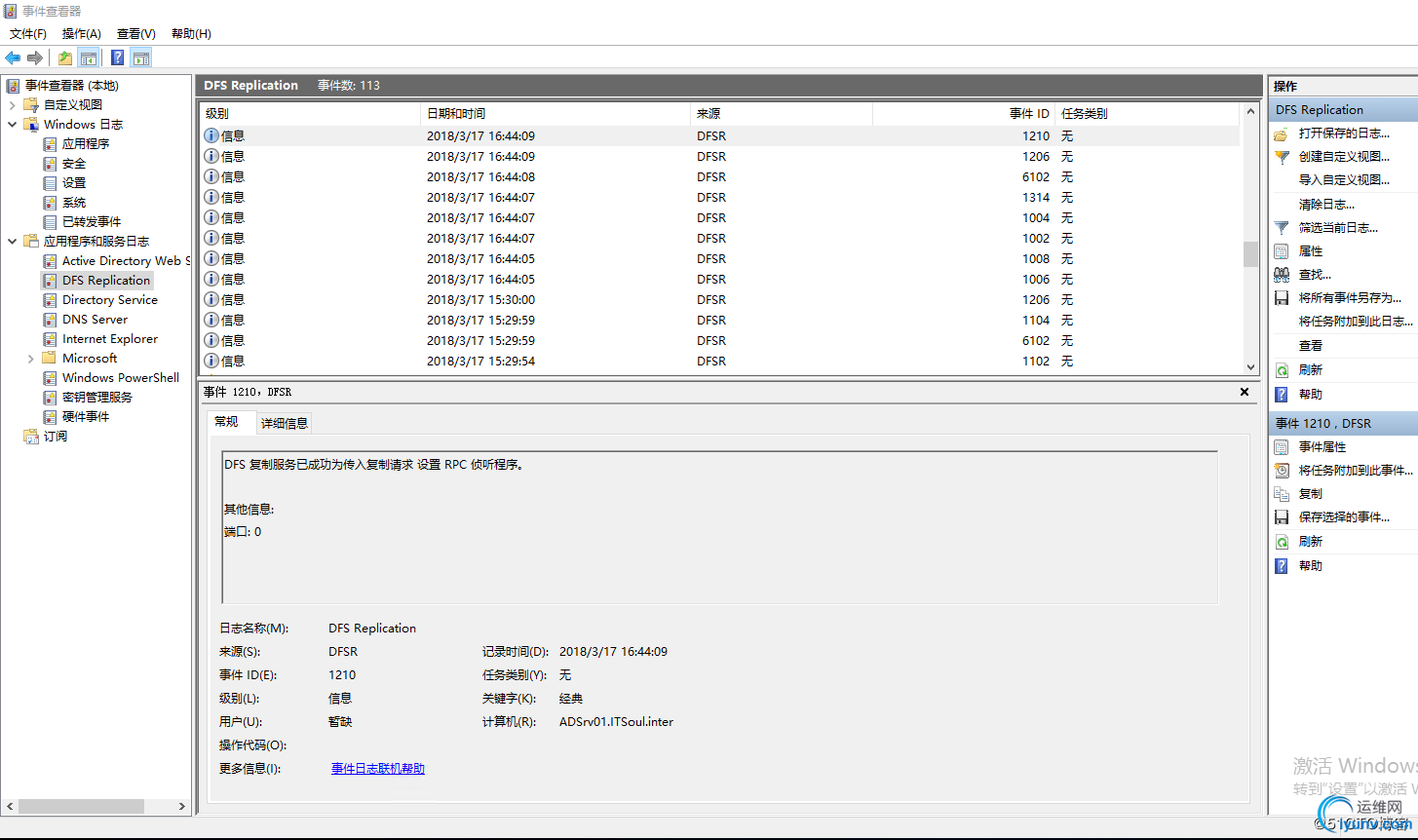Image resolution: width=1418 pixels, height=840 pixels.
Task: Click event list scroll down arrow
Action: pyautogui.click(x=1251, y=367)
